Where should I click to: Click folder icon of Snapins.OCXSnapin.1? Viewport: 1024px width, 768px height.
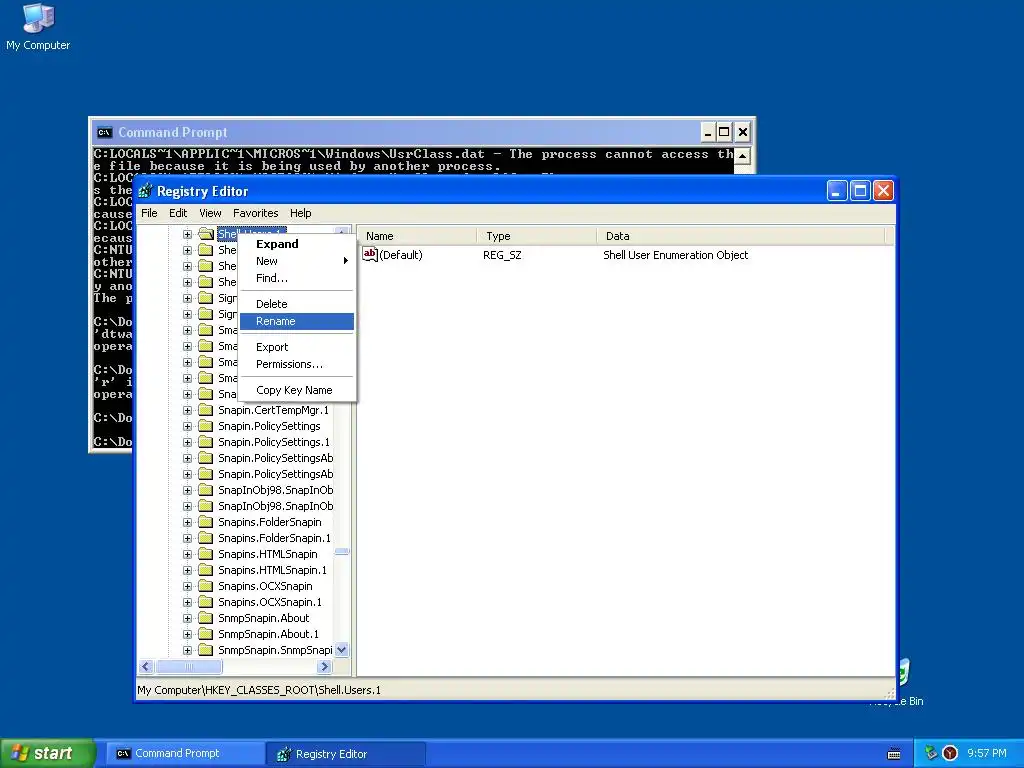(206, 602)
